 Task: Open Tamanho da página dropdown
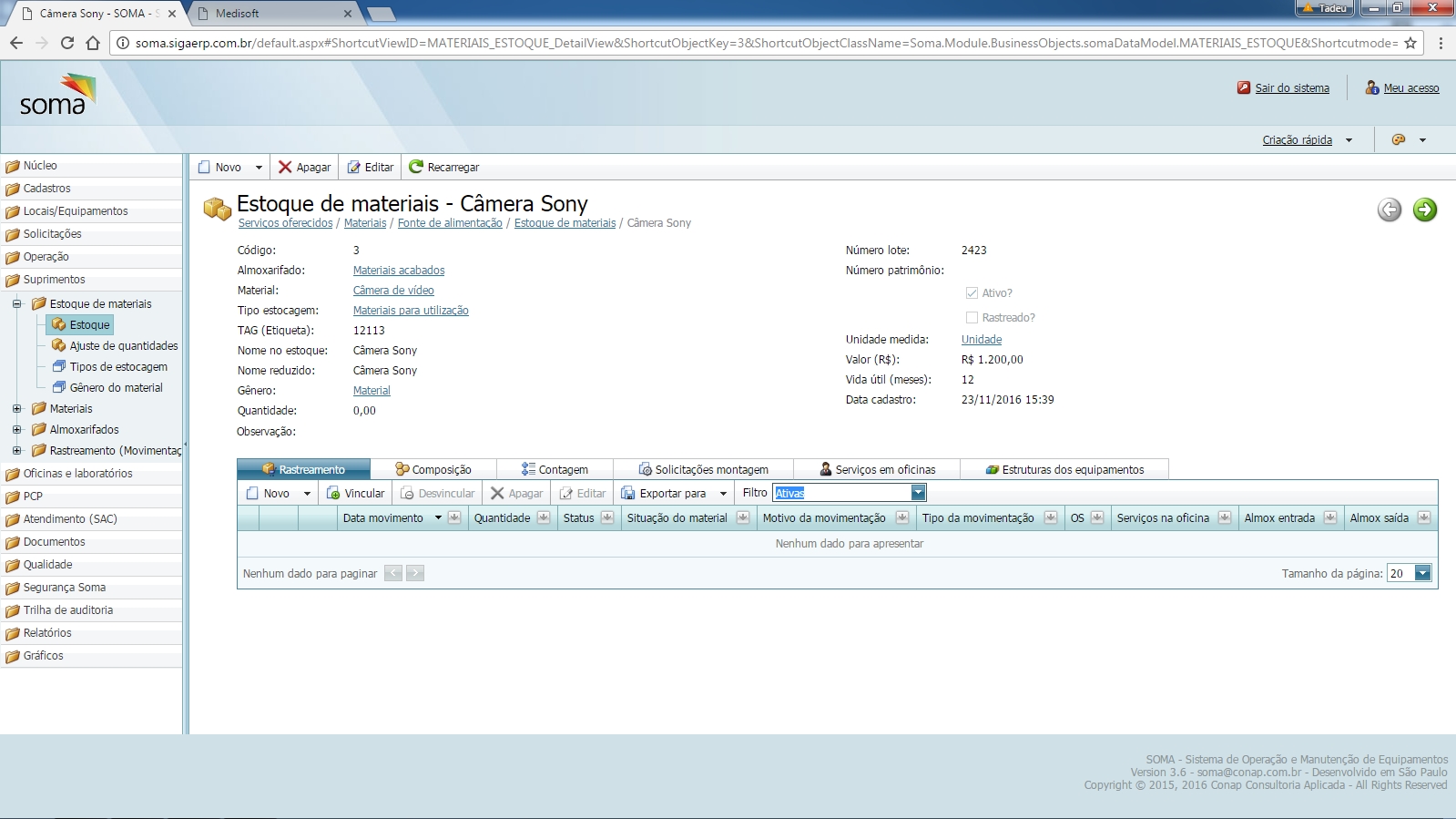pyautogui.click(x=1423, y=573)
